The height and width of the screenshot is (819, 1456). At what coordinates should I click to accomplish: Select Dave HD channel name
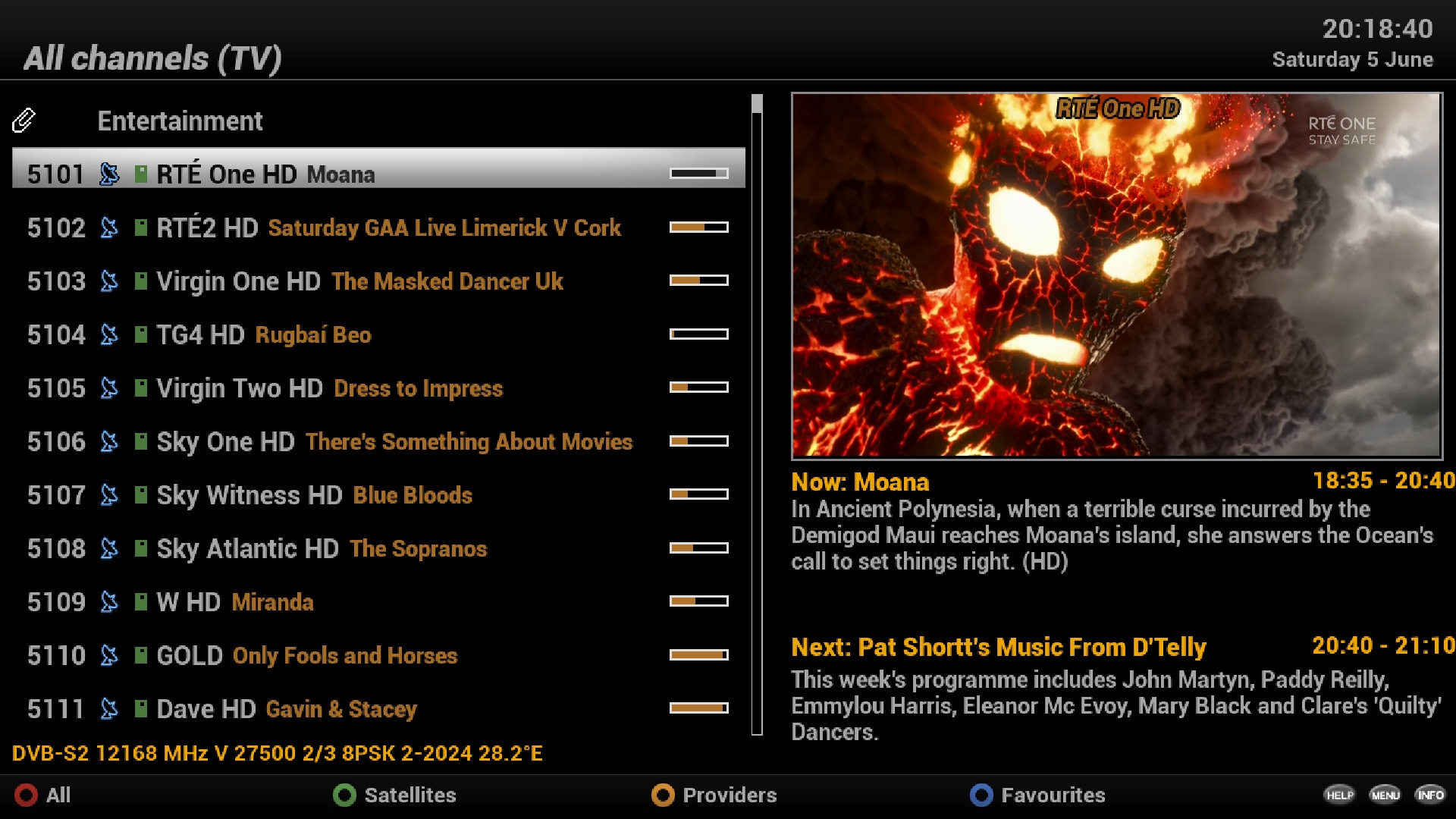[x=206, y=709]
